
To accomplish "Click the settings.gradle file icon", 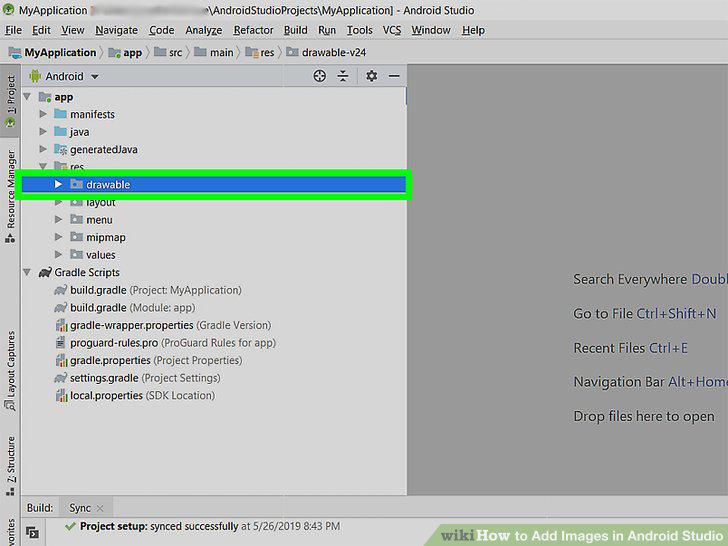I will coord(61,378).
